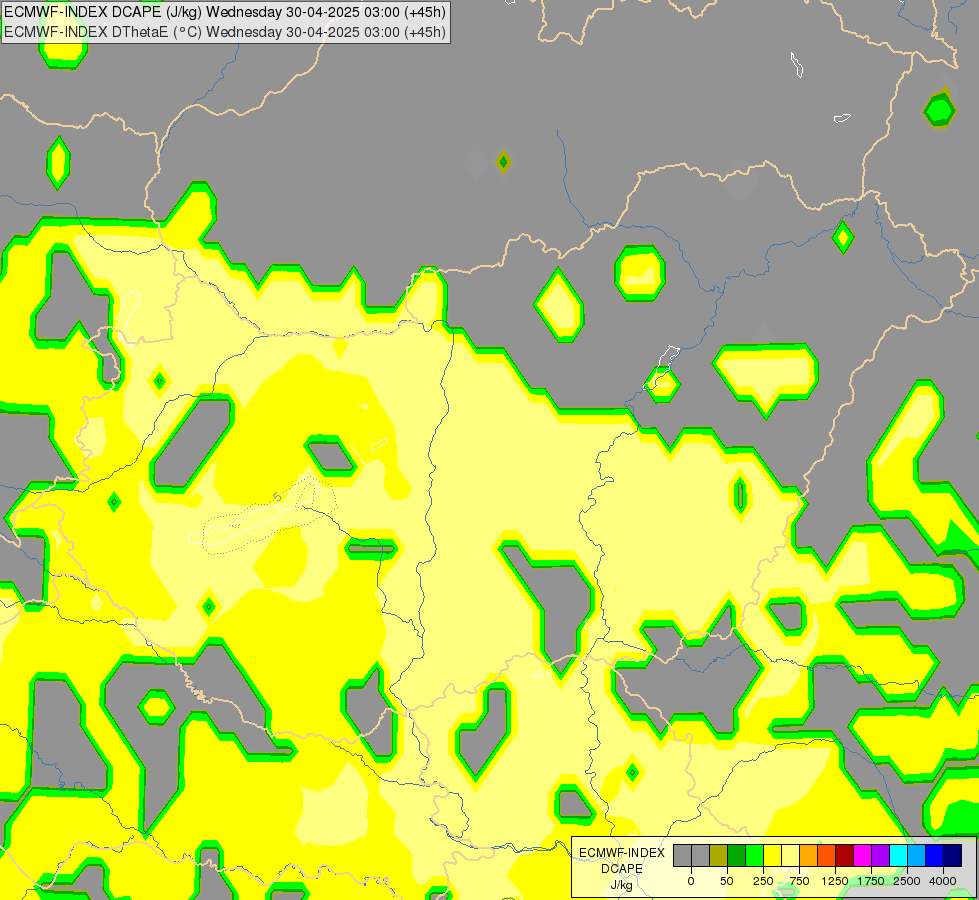The width and height of the screenshot is (979, 900).
Task: Click the '250' legend tick label
Action: click(x=763, y=881)
